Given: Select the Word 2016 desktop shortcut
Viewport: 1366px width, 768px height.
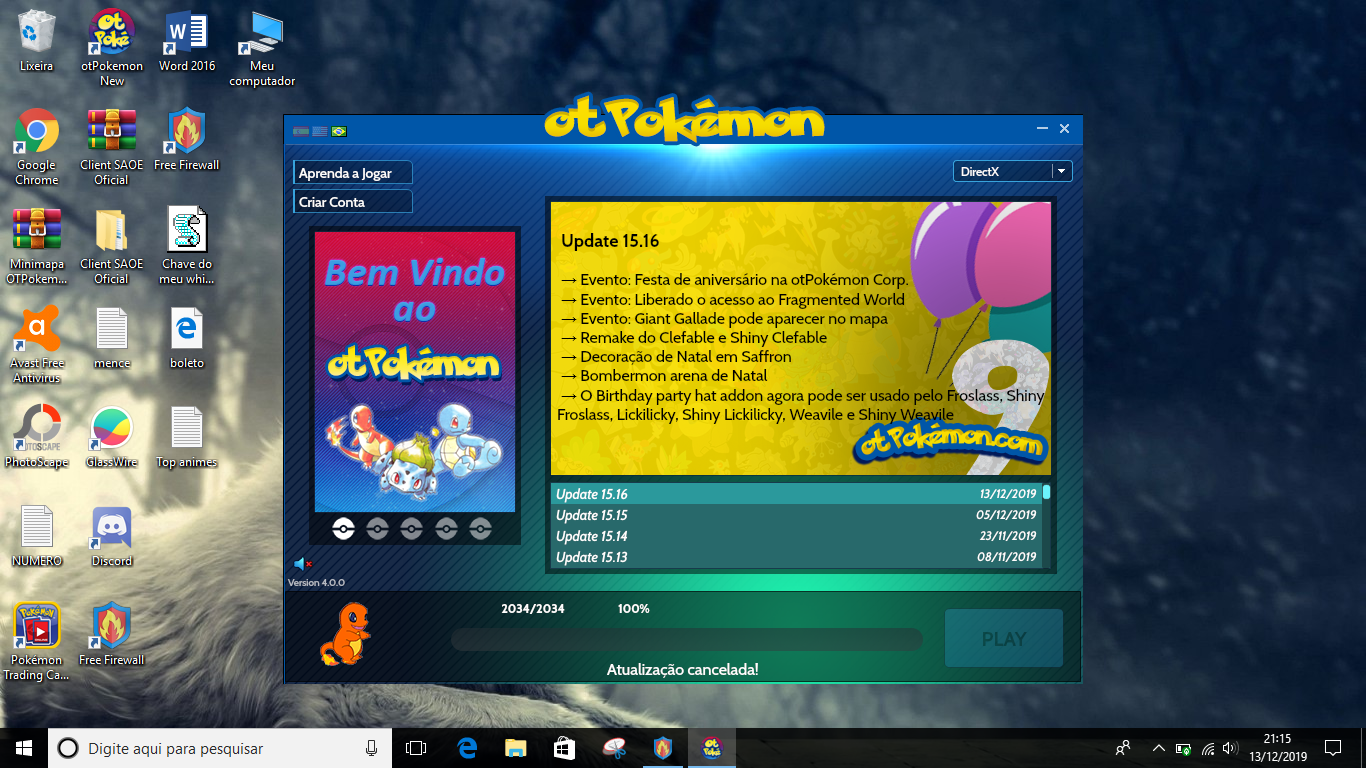Looking at the screenshot, I should click(x=187, y=42).
